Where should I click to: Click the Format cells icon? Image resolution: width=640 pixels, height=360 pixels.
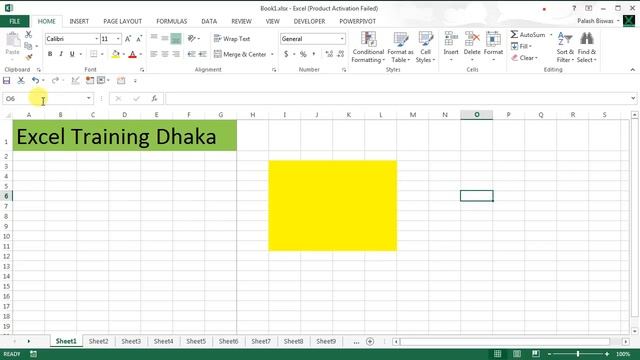[493, 39]
